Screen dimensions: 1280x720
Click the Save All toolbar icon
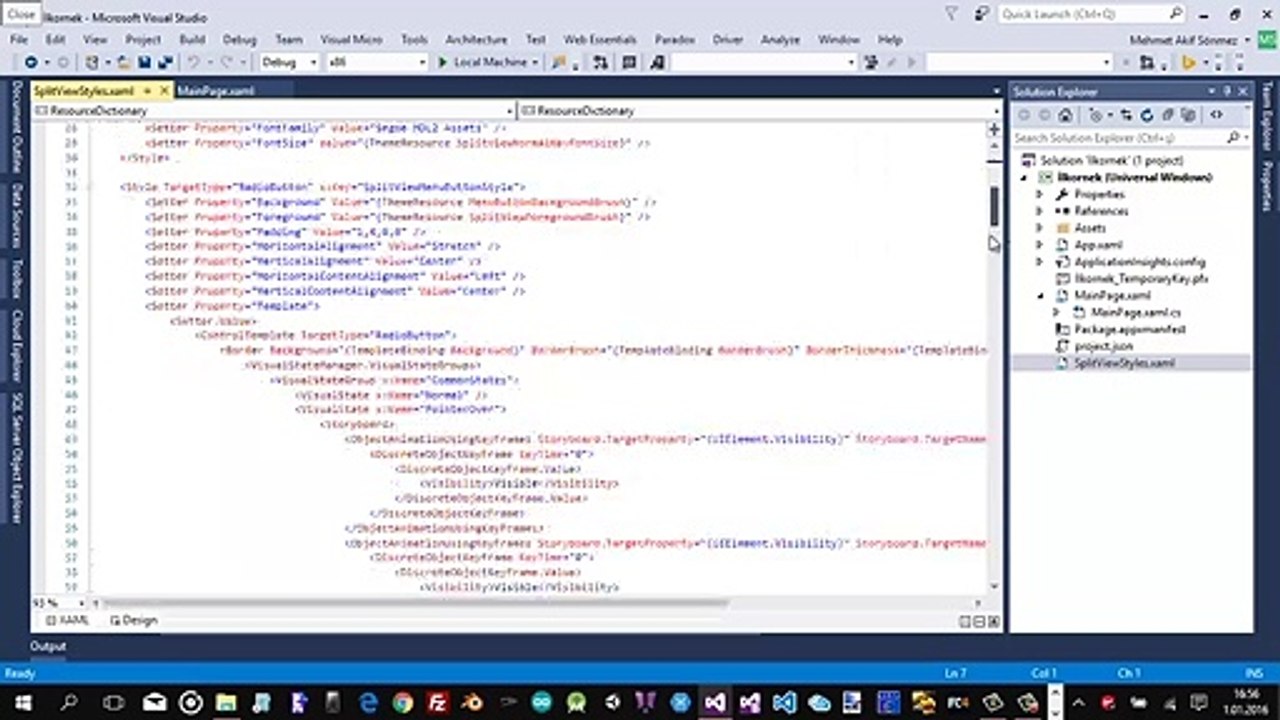coord(163,62)
